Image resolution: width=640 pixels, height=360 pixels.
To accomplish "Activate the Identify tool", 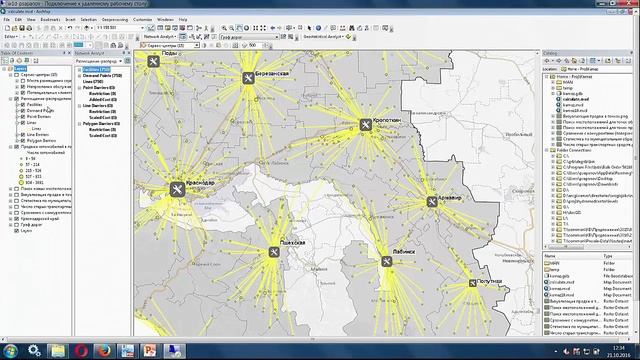I will (x=318, y=28).
